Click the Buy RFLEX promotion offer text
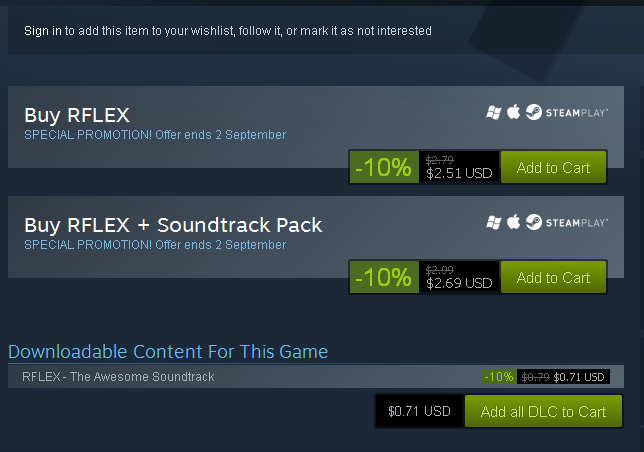Image resolution: width=644 pixels, height=452 pixels. (x=155, y=135)
